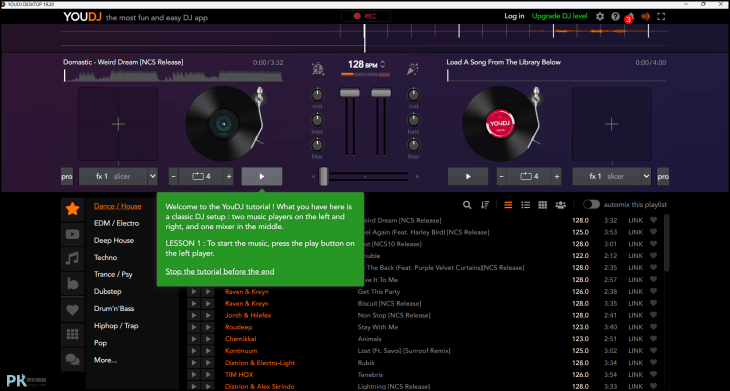The height and width of the screenshot is (391, 730).
Task: Switch to compact list view icon
Action: pos(508,205)
